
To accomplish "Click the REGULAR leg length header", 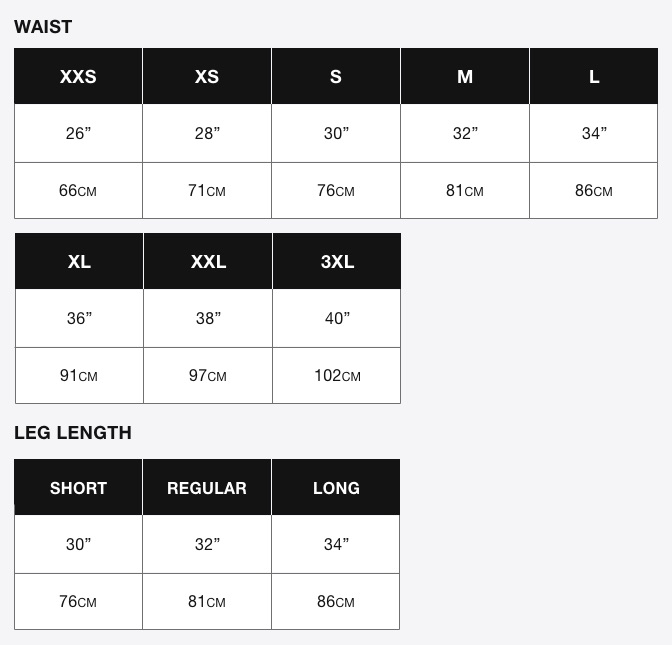I will click(207, 487).
